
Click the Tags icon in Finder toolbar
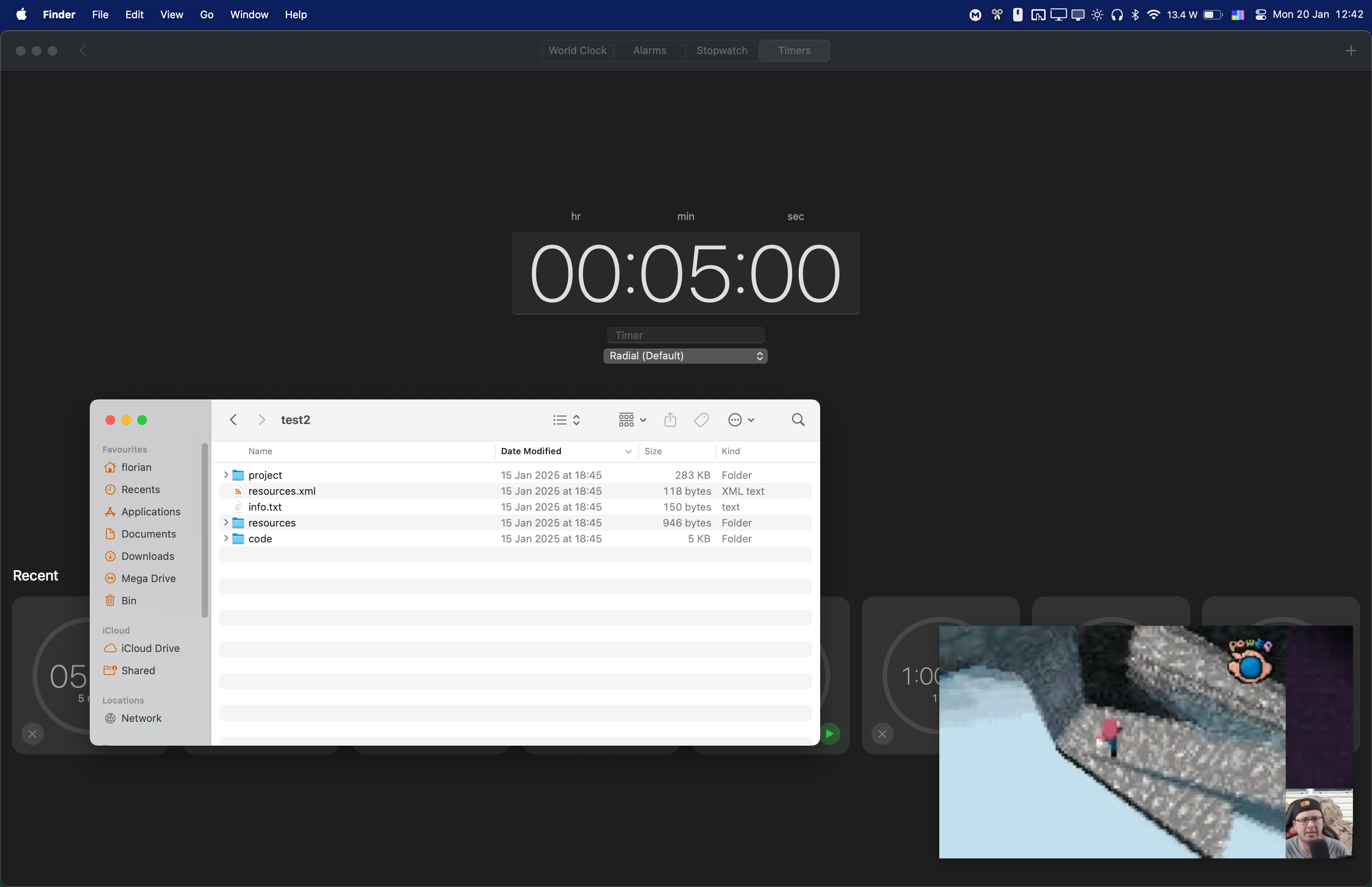[x=701, y=420]
